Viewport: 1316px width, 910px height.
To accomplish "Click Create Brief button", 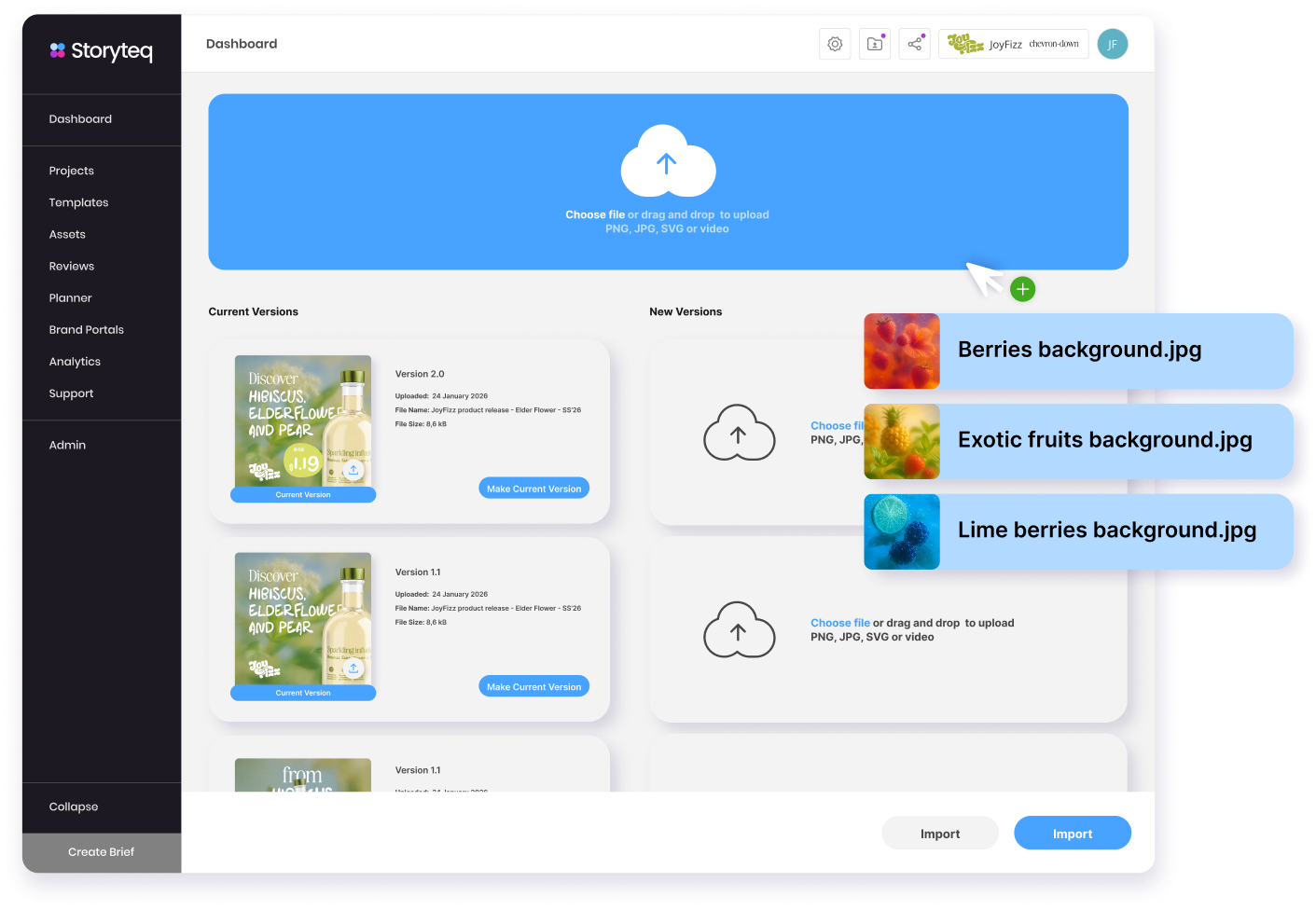I will coord(101,852).
